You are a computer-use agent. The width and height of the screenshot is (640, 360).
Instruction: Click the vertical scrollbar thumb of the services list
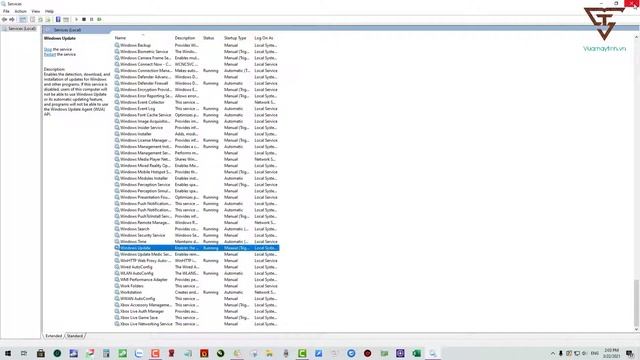pos(636,302)
